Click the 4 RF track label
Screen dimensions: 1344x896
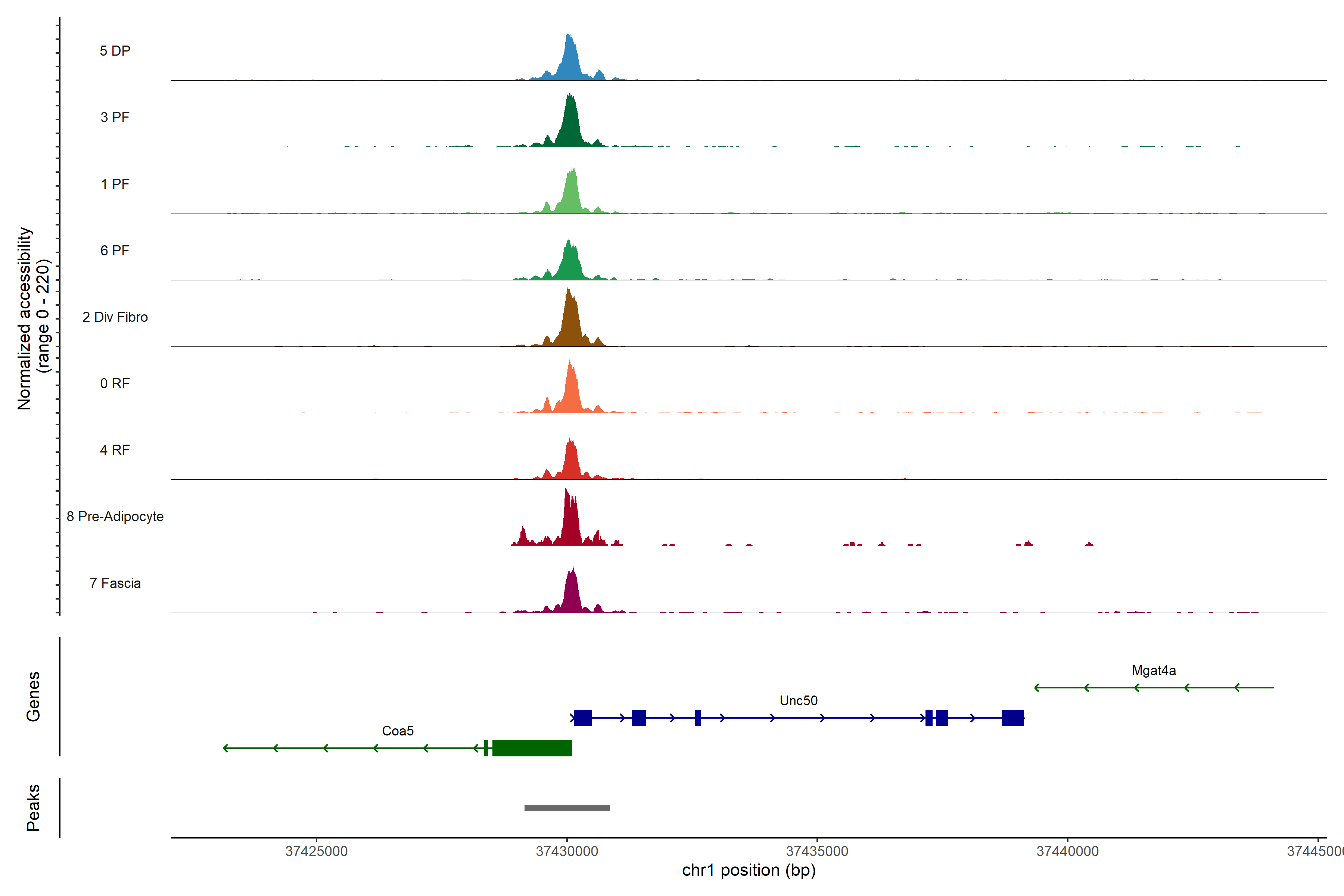115,450
